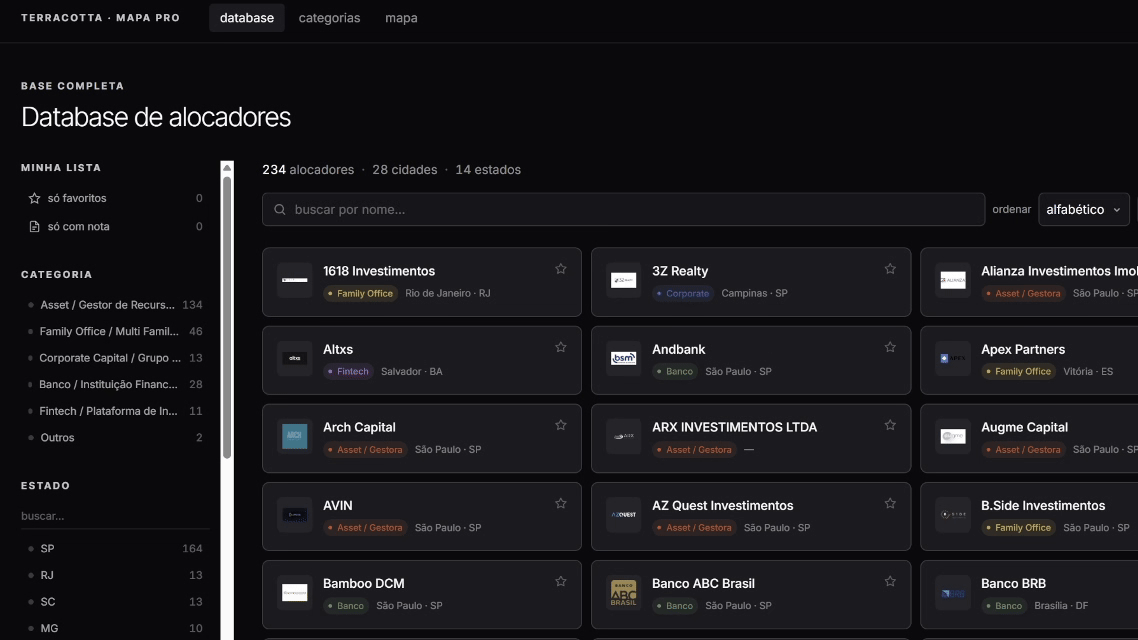Click the Banco tag on Andbank
The image size is (1138, 640).
coord(675,372)
